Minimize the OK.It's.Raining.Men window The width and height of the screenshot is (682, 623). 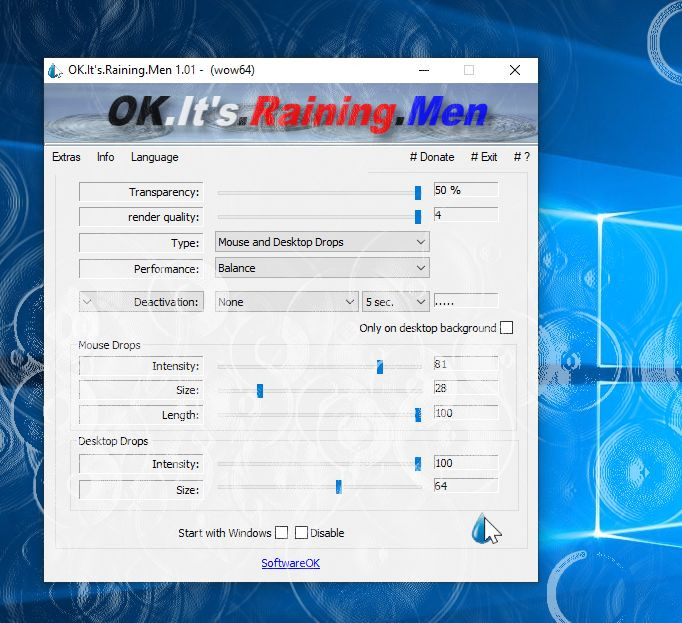(x=424, y=70)
